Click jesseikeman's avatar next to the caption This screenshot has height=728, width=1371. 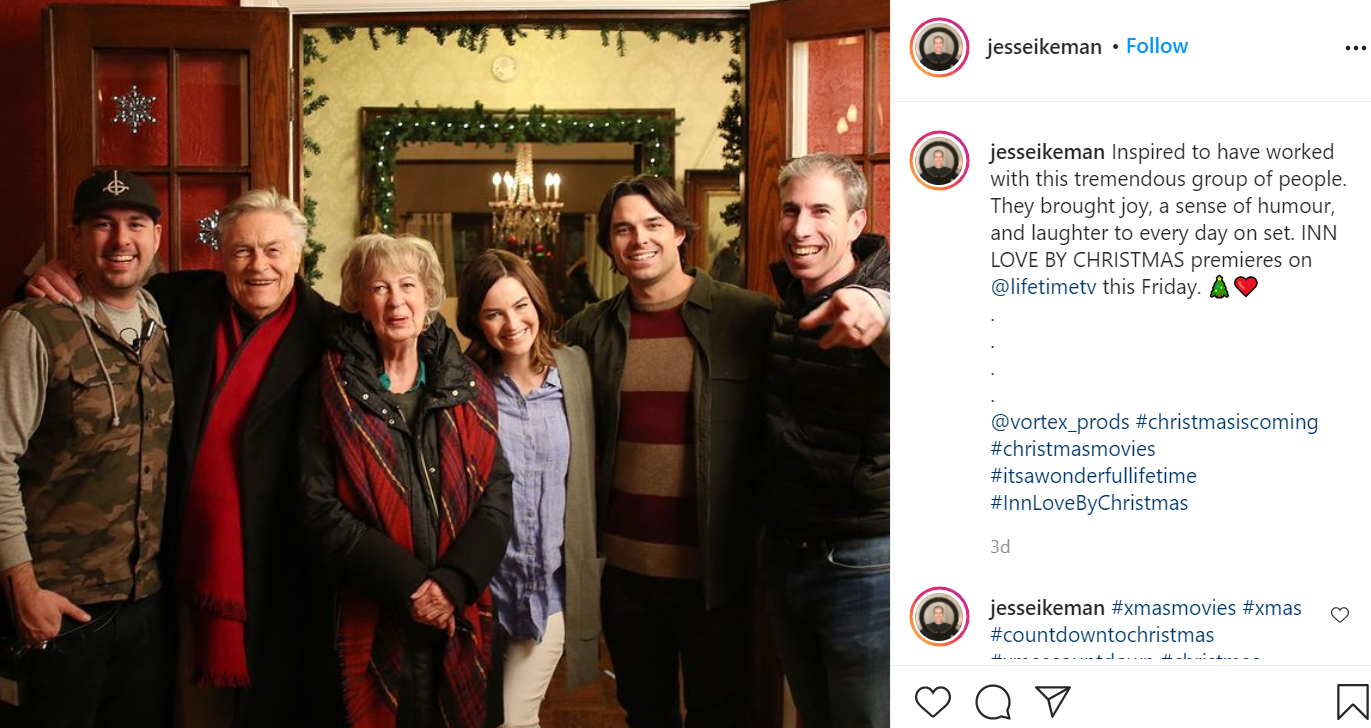coord(940,161)
